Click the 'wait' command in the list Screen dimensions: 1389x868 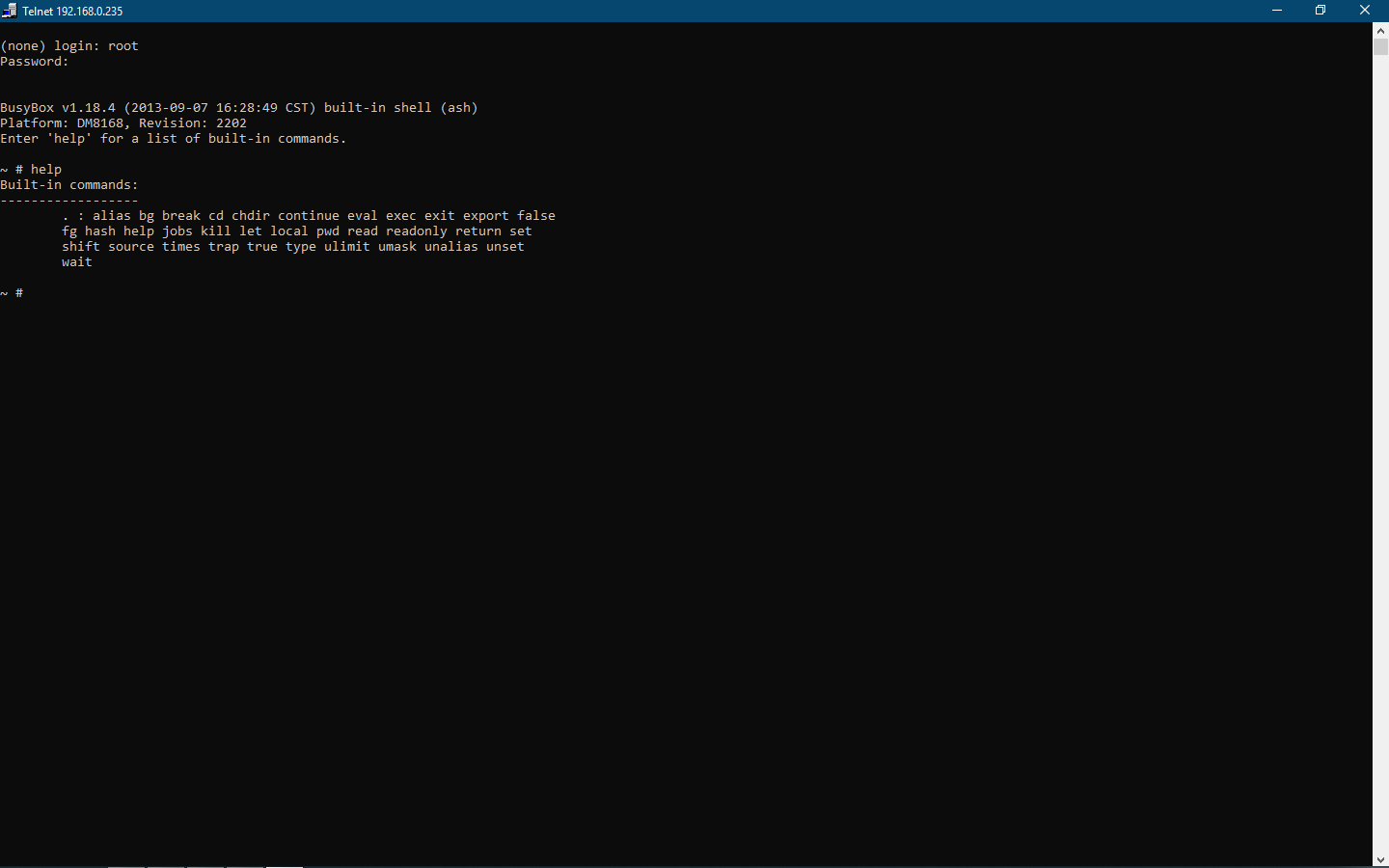(77, 262)
